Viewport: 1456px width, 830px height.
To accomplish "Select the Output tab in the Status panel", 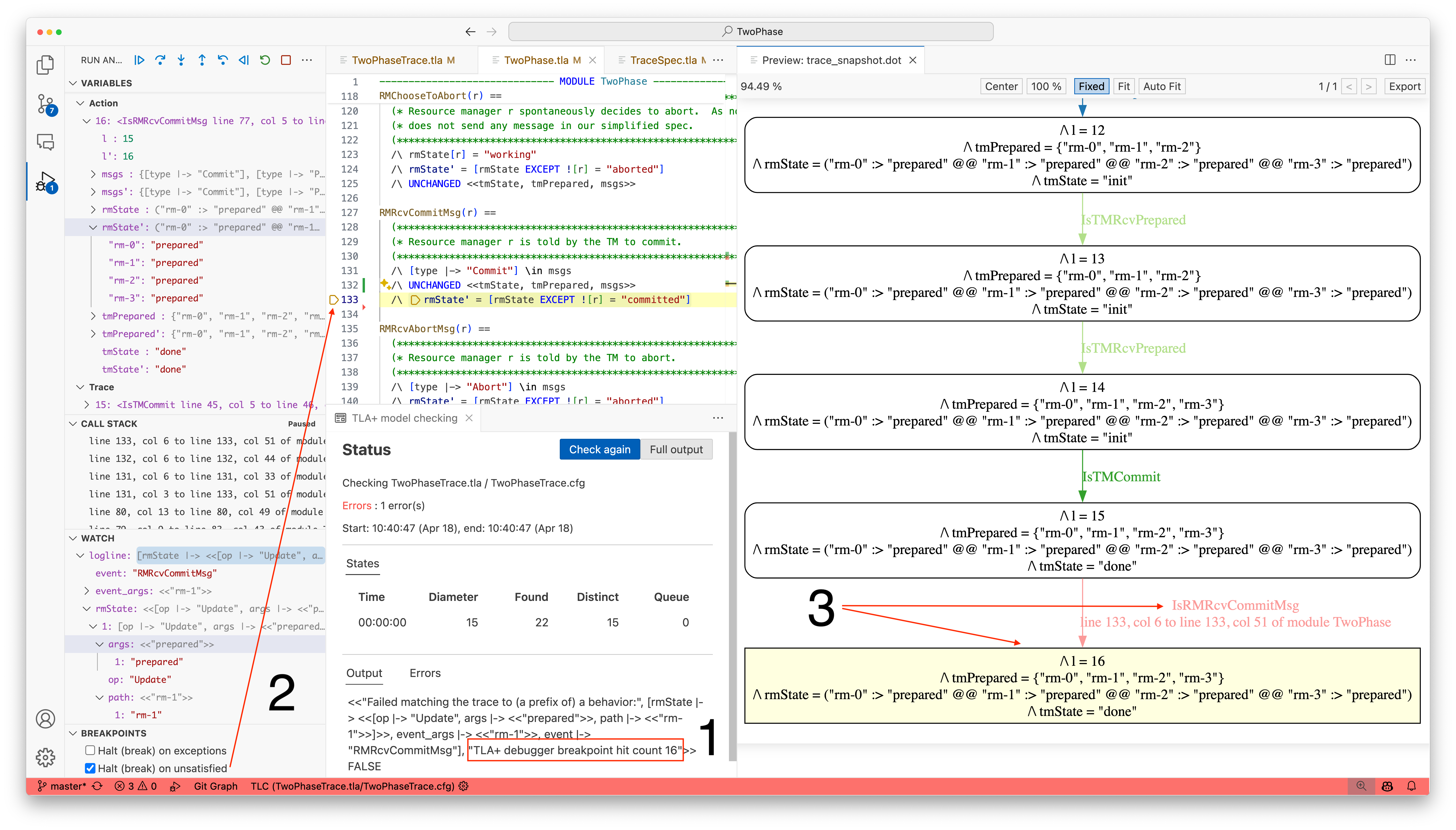I will pos(364,673).
